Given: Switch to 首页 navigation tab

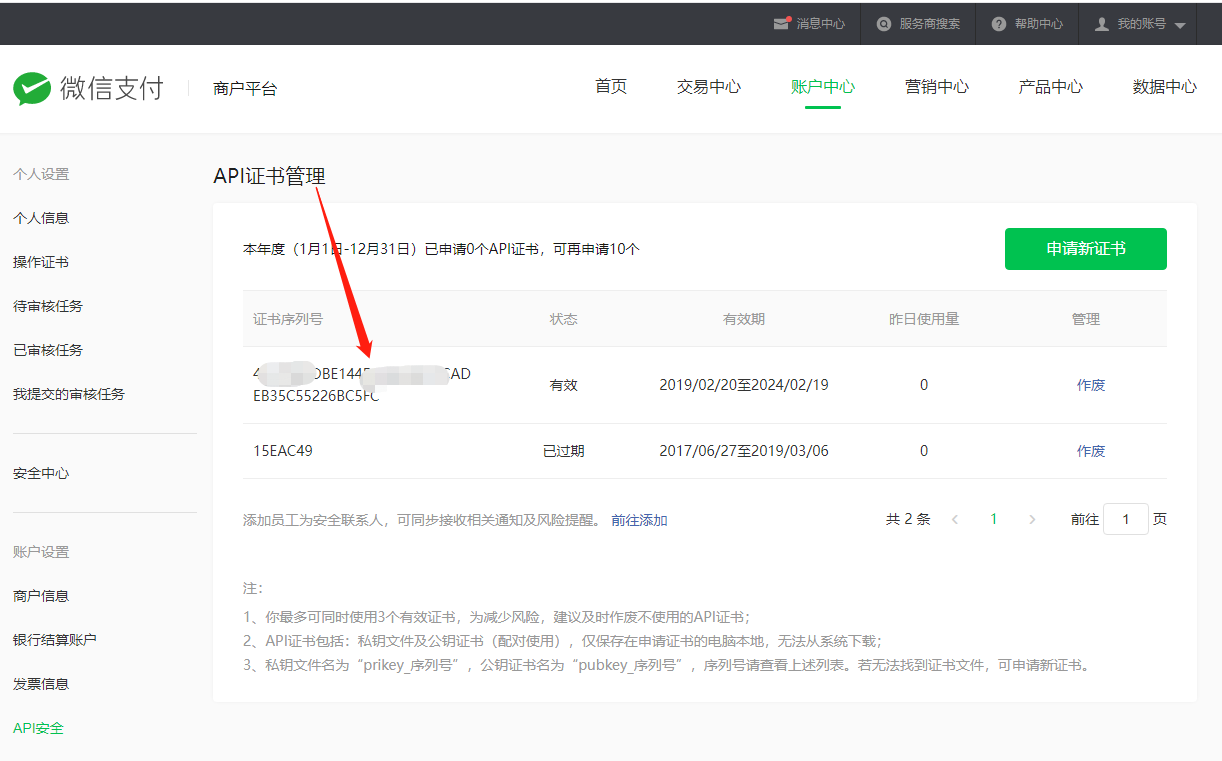Looking at the screenshot, I should (611, 87).
